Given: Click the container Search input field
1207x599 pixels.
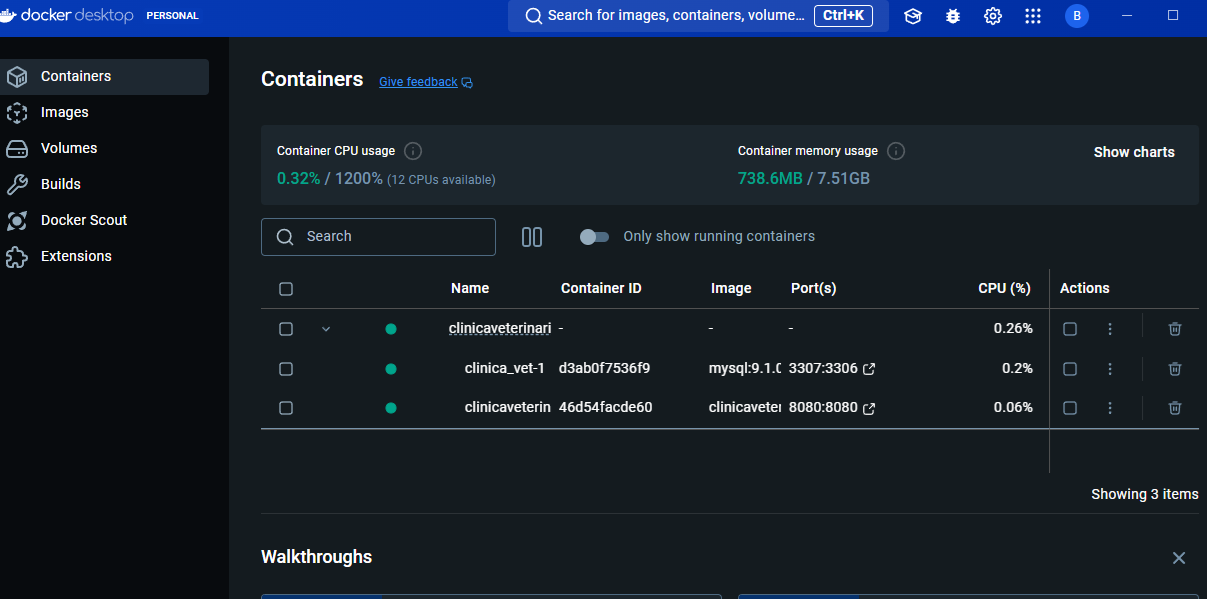Looking at the screenshot, I should coord(390,237).
